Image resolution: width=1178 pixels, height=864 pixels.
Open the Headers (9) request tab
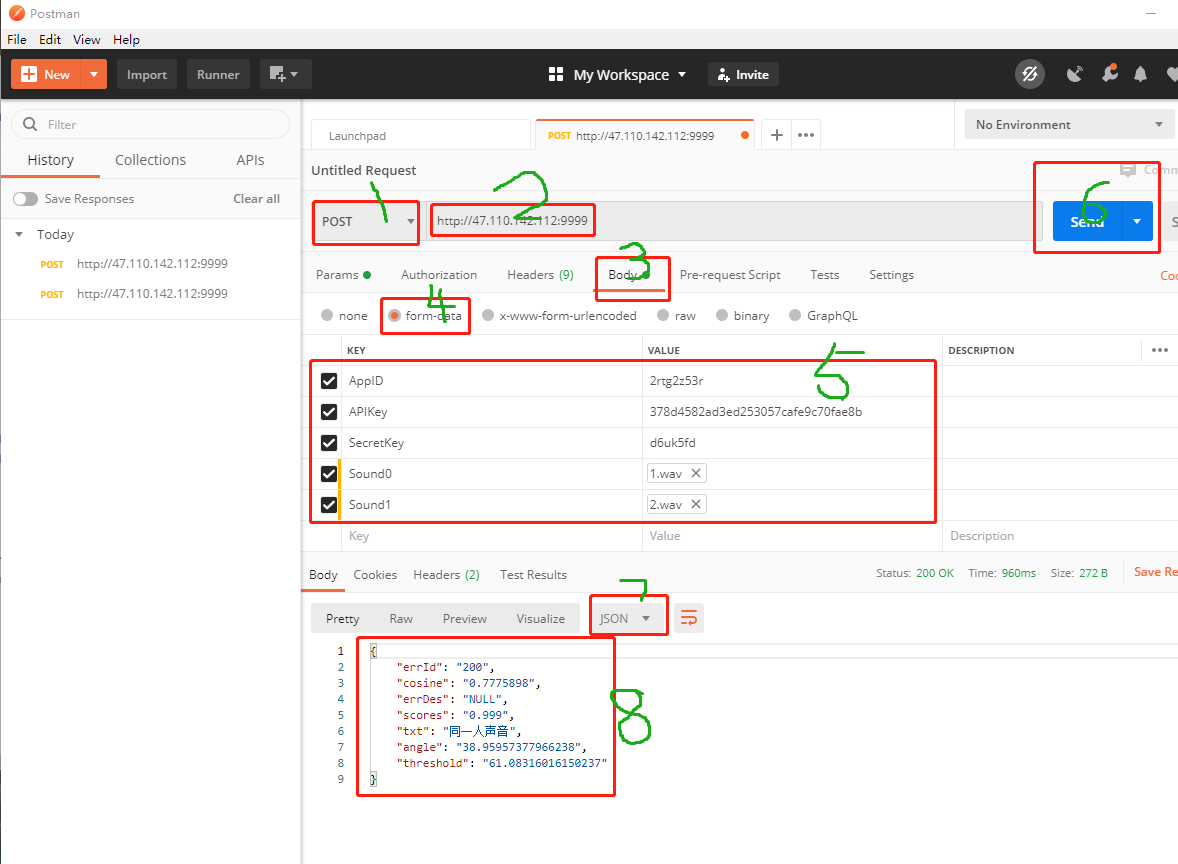540,275
